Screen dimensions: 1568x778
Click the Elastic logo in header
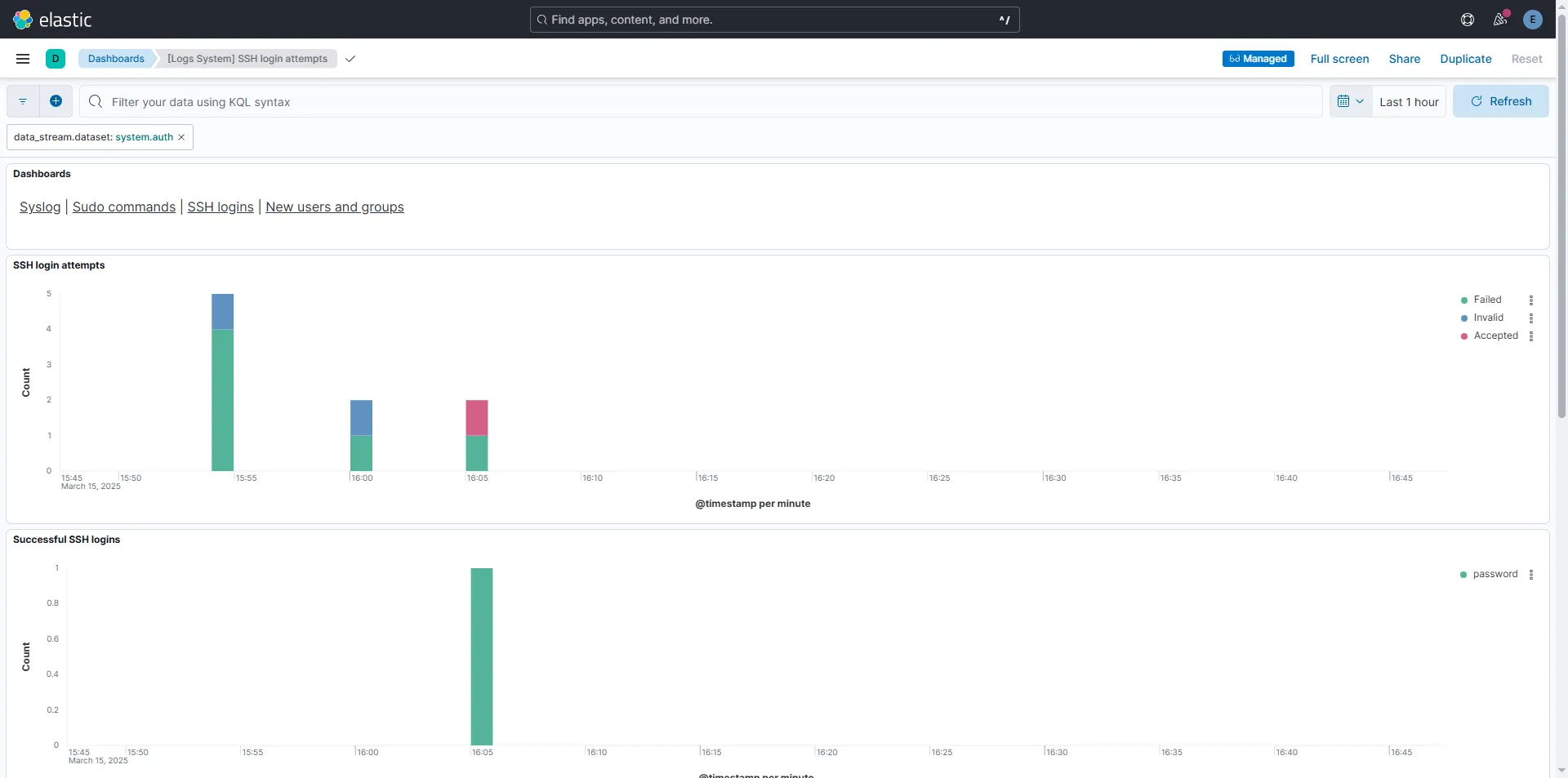[x=52, y=20]
